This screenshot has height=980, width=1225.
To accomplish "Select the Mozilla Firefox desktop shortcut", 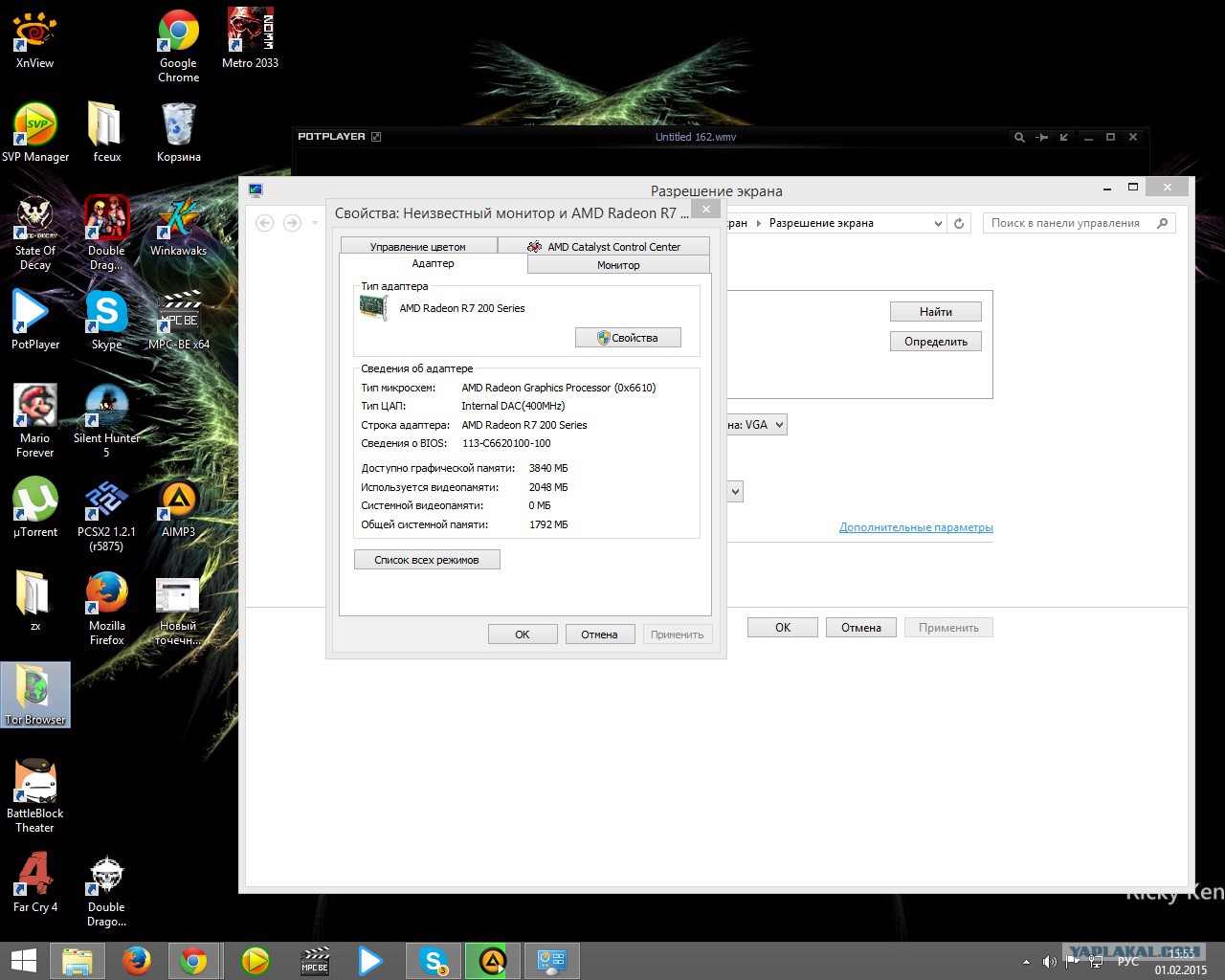I will click(x=106, y=609).
